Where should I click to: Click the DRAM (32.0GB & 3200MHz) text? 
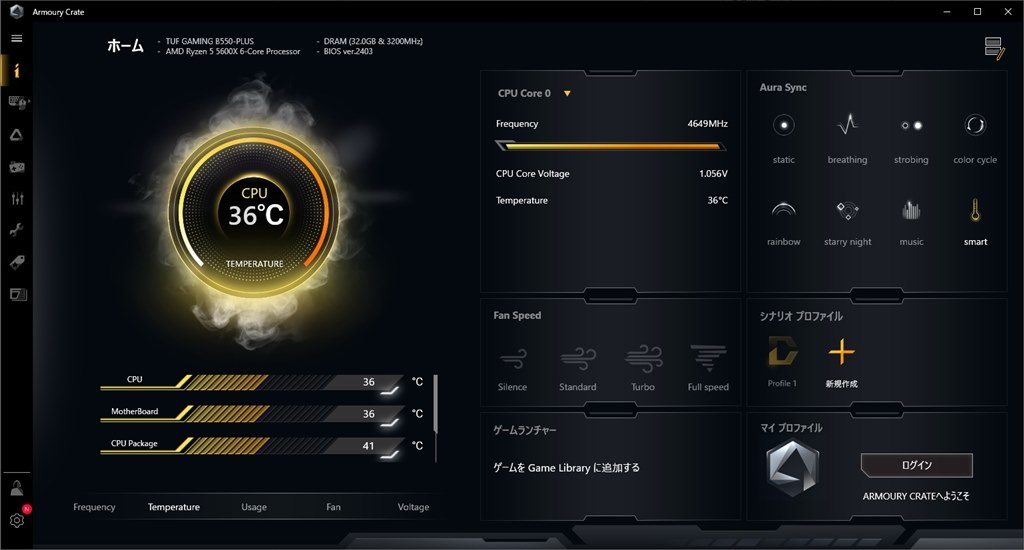(x=373, y=41)
